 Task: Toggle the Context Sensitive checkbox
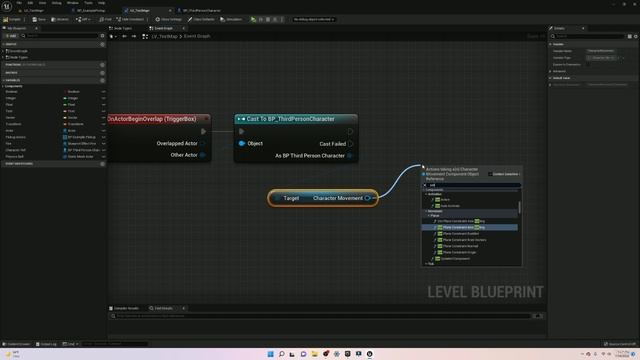[490, 174]
